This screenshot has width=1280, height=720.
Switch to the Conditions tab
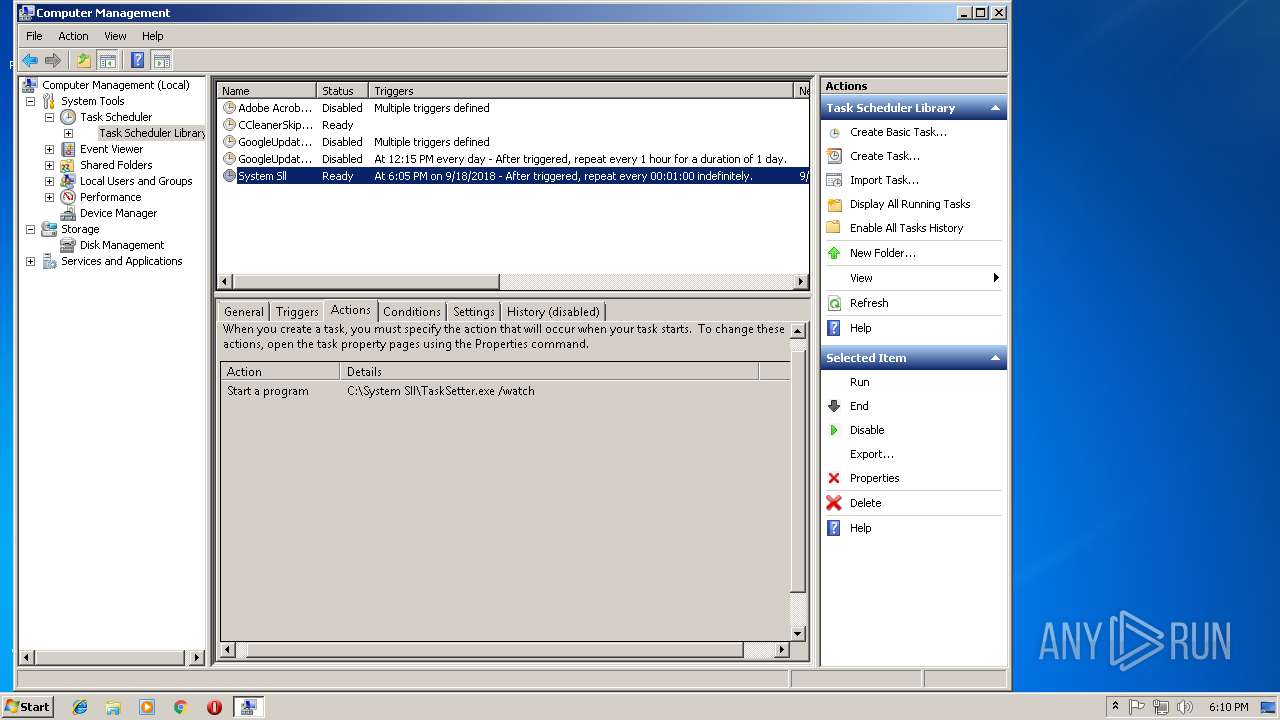coord(412,312)
